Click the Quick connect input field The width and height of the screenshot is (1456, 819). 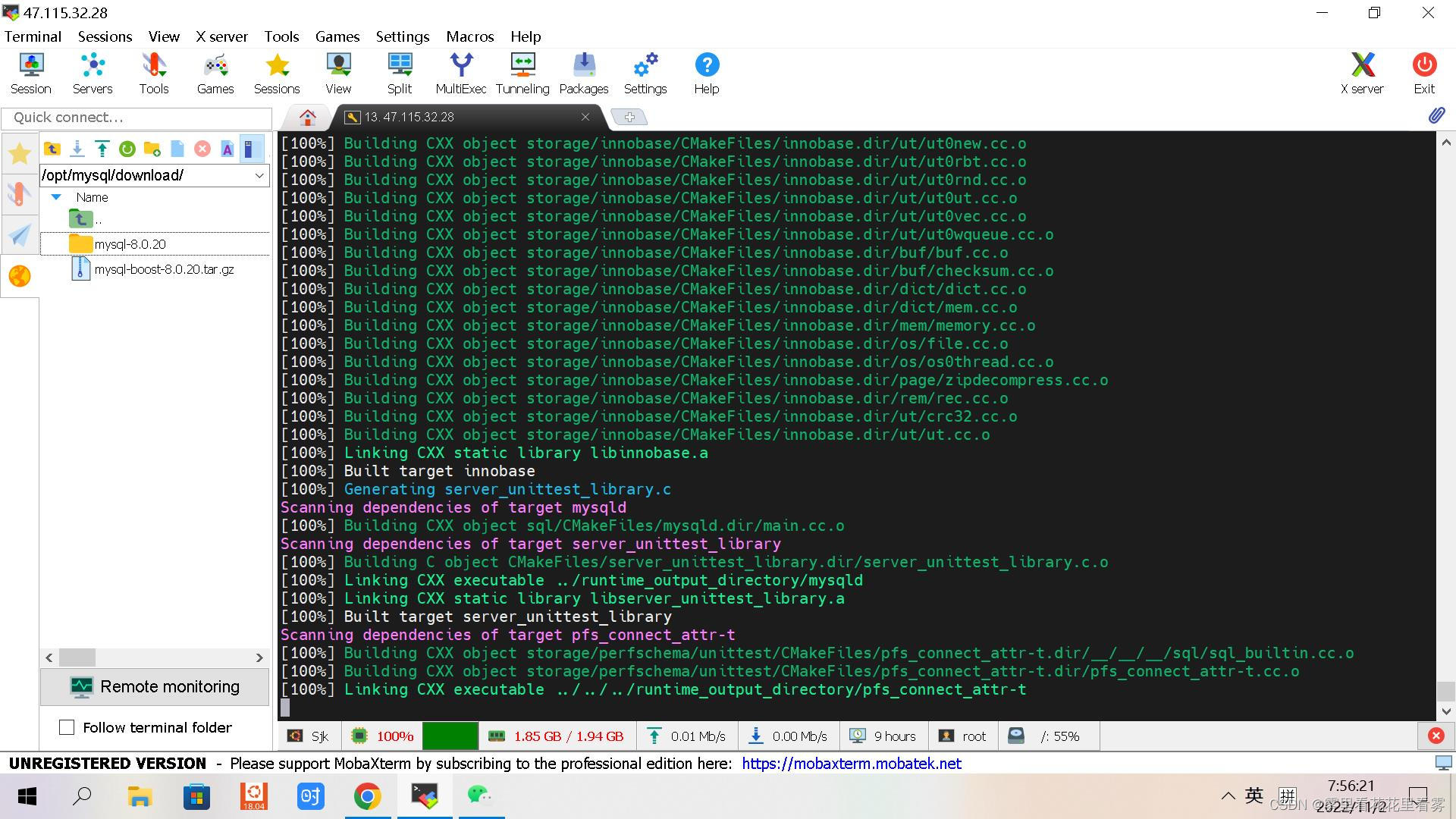coord(136,118)
